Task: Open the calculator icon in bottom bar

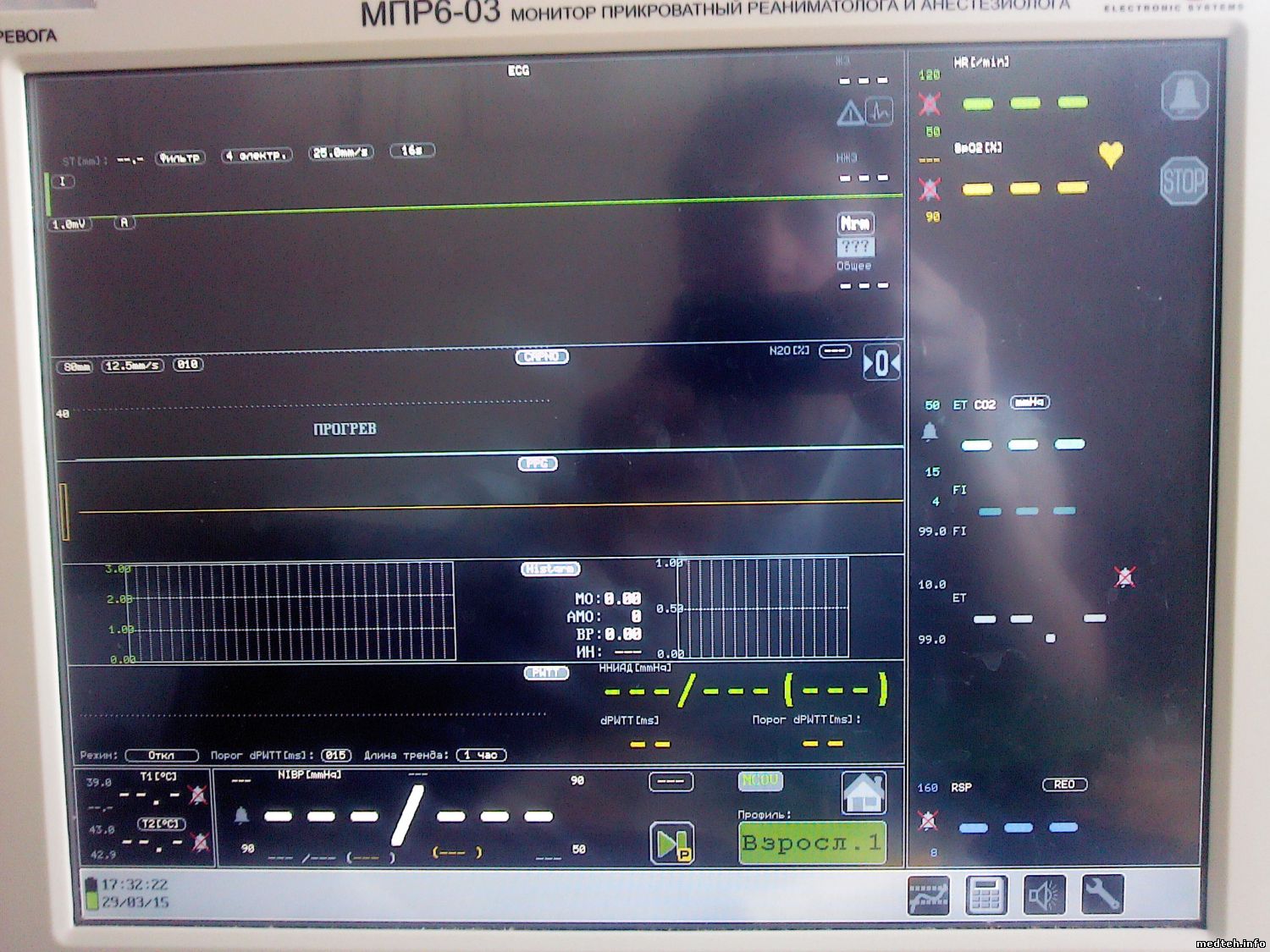Action: pyautogui.click(x=986, y=895)
